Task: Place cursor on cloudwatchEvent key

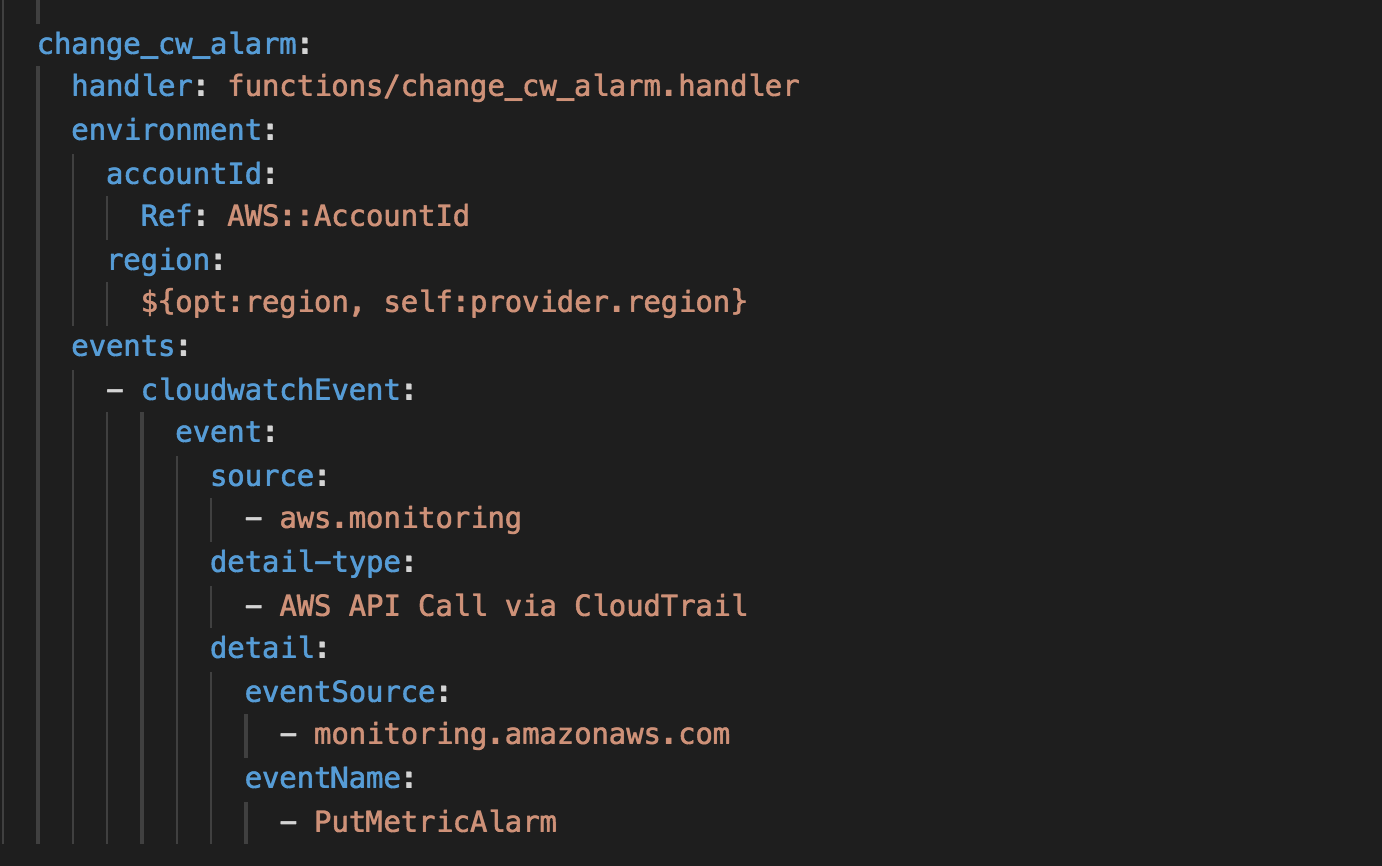Action: click(270, 390)
